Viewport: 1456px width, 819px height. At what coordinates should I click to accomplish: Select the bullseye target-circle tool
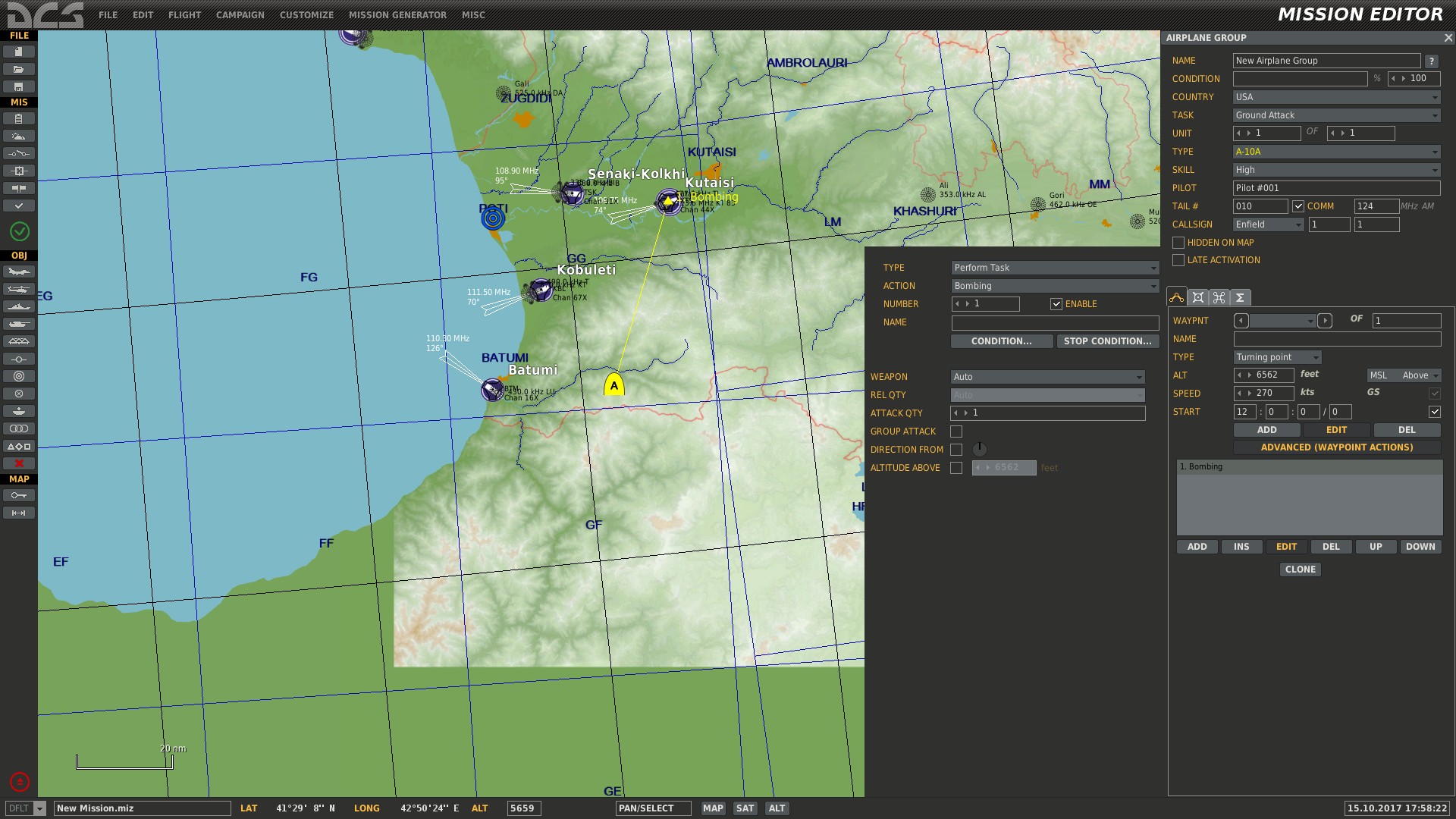(19, 376)
